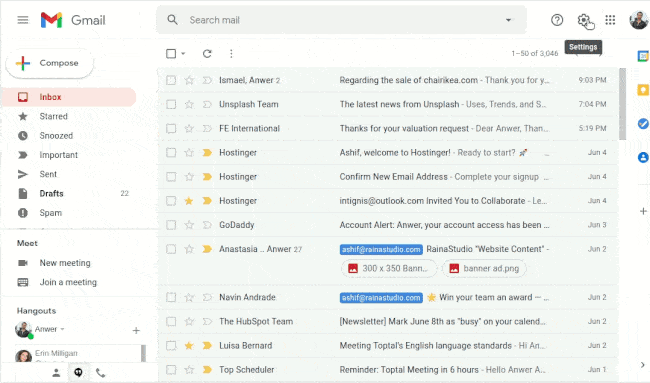The width and height of the screenshot is (650, 383).
Task: Open the main menu hamburger icon
Action: coord(23,20)
